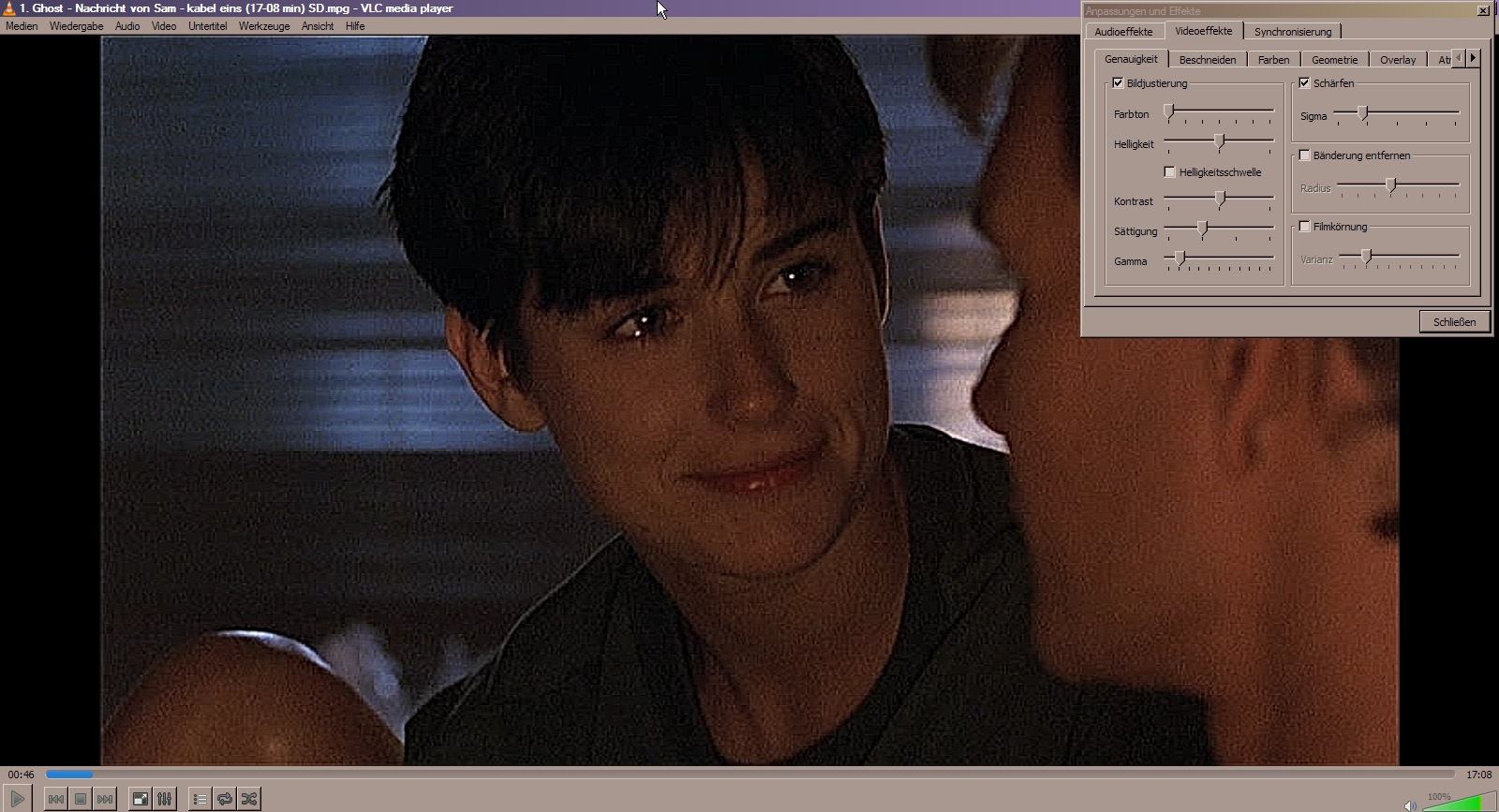Enable random shuffle playback
This screenshot has height=812, width=1499.
point(248,799)
